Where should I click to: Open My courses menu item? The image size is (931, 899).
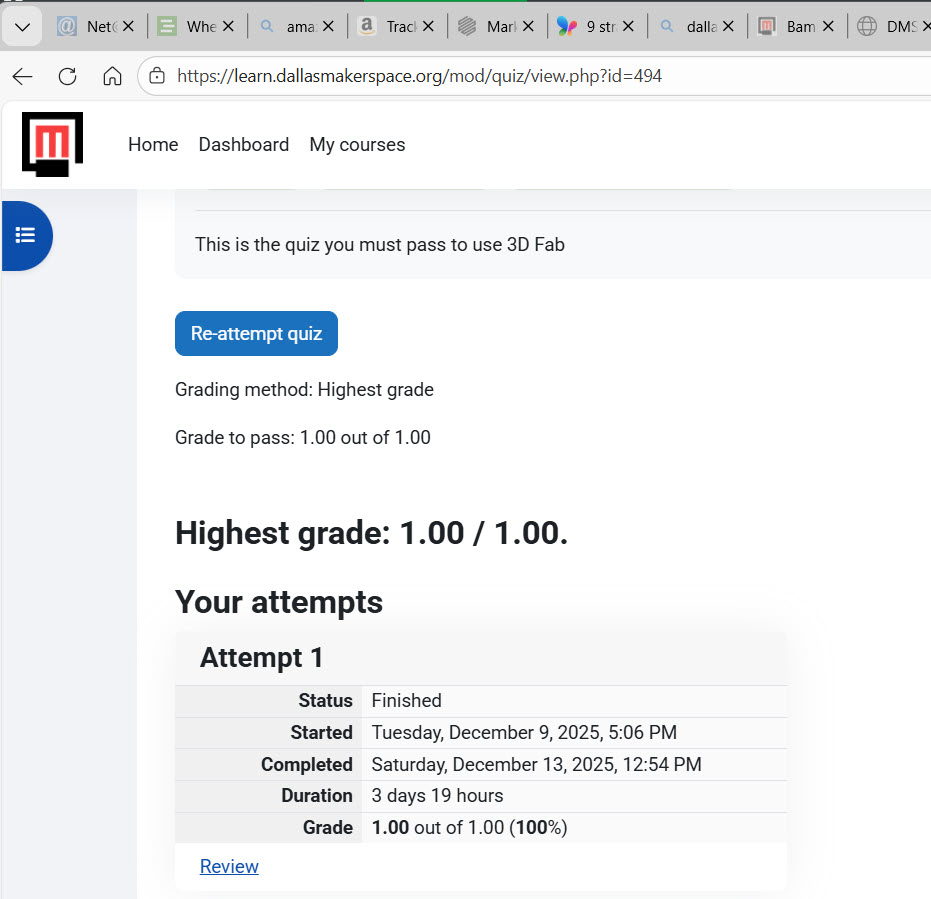point(357,144)
